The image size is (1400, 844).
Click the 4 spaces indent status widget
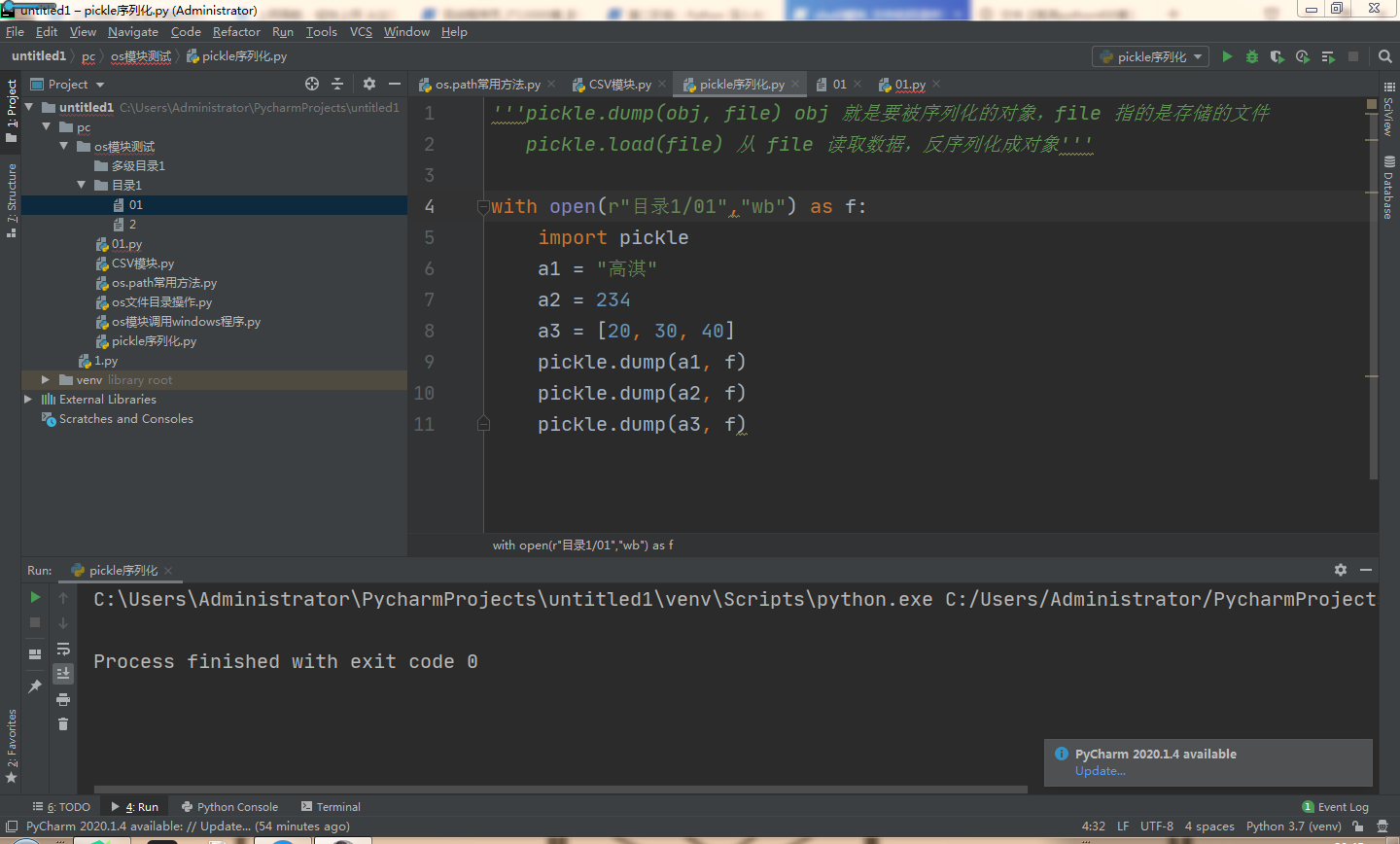pos(1209,826)
